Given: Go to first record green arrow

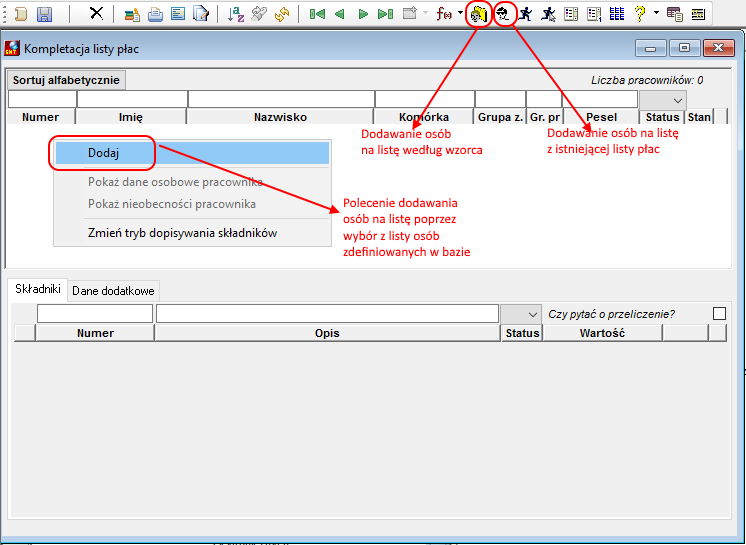Looking at the screenshot, I should 317,14.
